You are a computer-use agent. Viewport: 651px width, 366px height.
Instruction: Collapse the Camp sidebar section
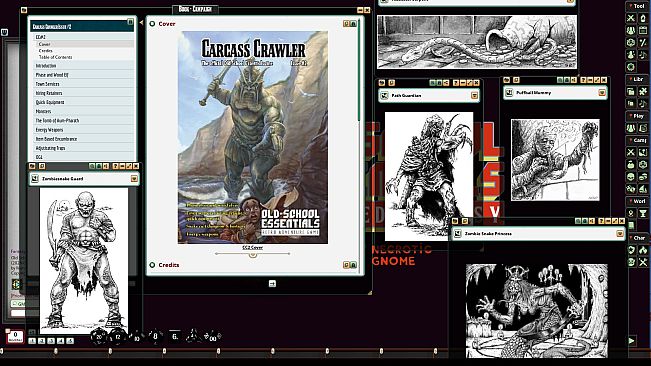638,140
